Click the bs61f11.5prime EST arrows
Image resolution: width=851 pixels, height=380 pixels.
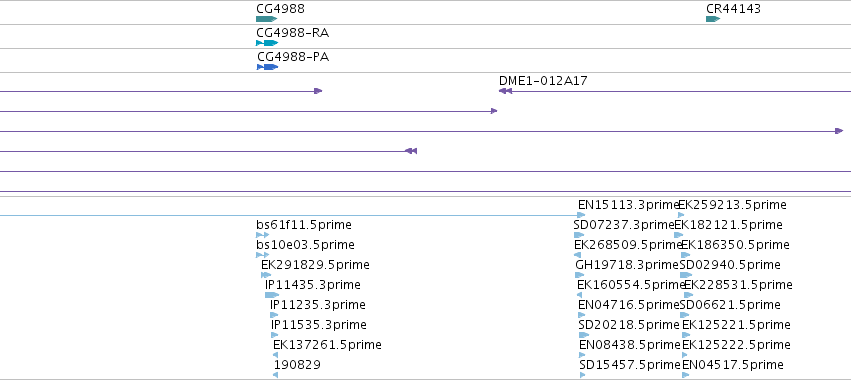263,235
